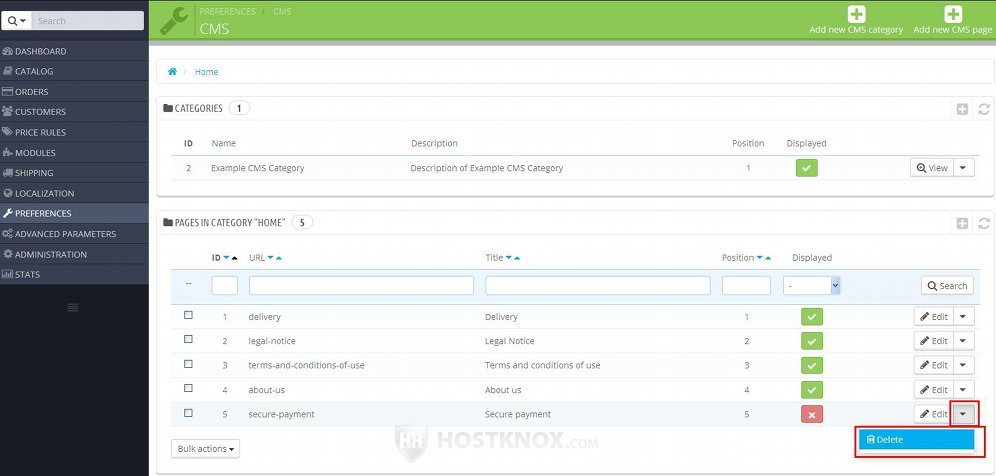This screenshot has width=996, height=476.
Task: Click the Add new CMS page plus icon
Action: [953, 14]
